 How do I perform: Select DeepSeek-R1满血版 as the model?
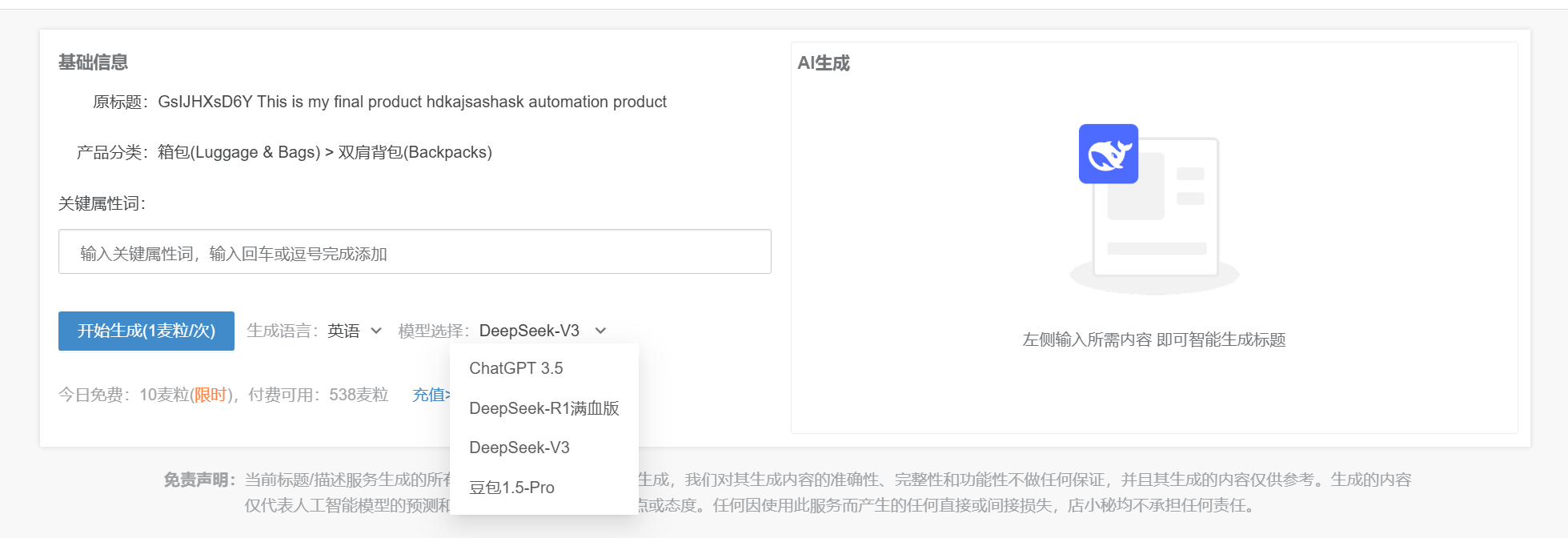pyautogui.click(x=544, y=408)
